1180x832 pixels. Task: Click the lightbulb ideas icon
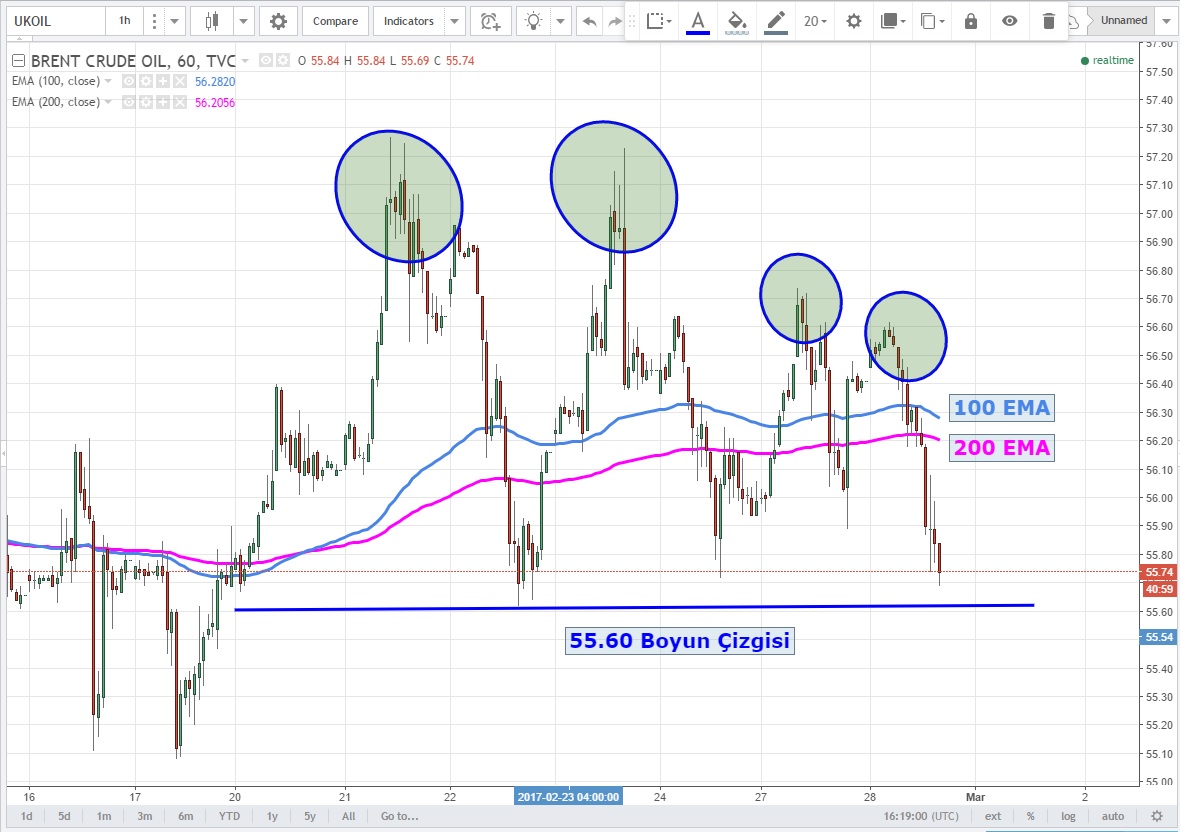[x=536, y=21]
